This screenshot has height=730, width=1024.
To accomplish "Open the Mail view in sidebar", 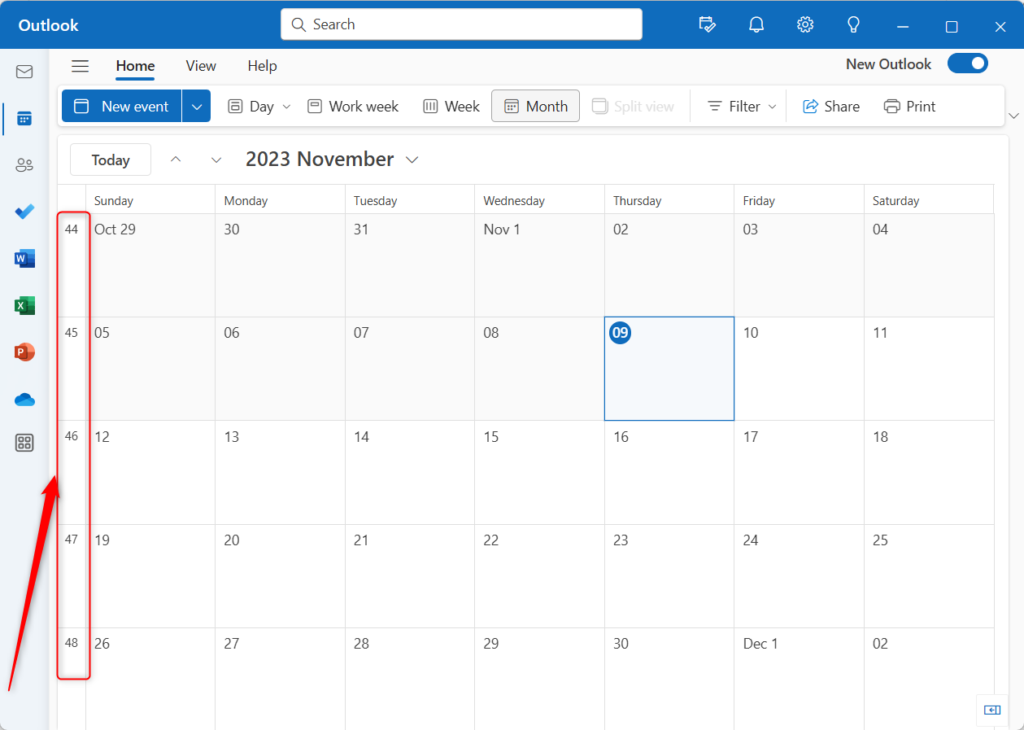I will (24, 71).
